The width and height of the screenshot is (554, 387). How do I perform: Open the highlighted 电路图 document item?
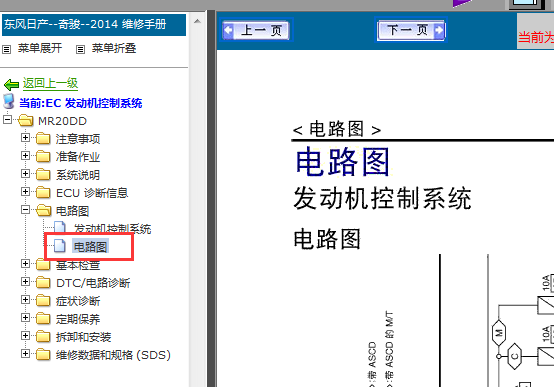click(x=90, y=247)
